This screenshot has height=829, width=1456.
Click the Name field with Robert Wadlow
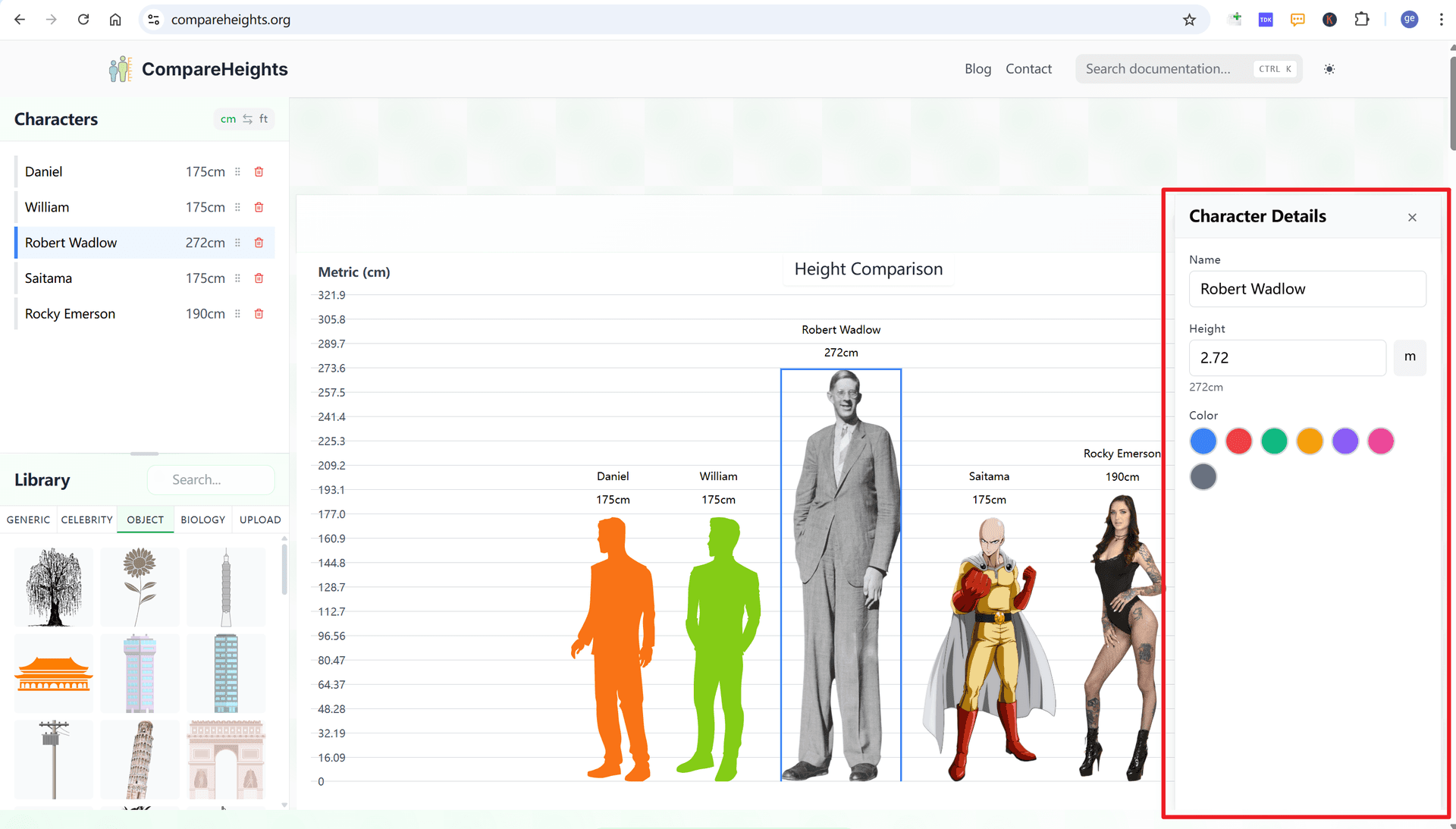pyautogui.click(x=1307, y=289)
